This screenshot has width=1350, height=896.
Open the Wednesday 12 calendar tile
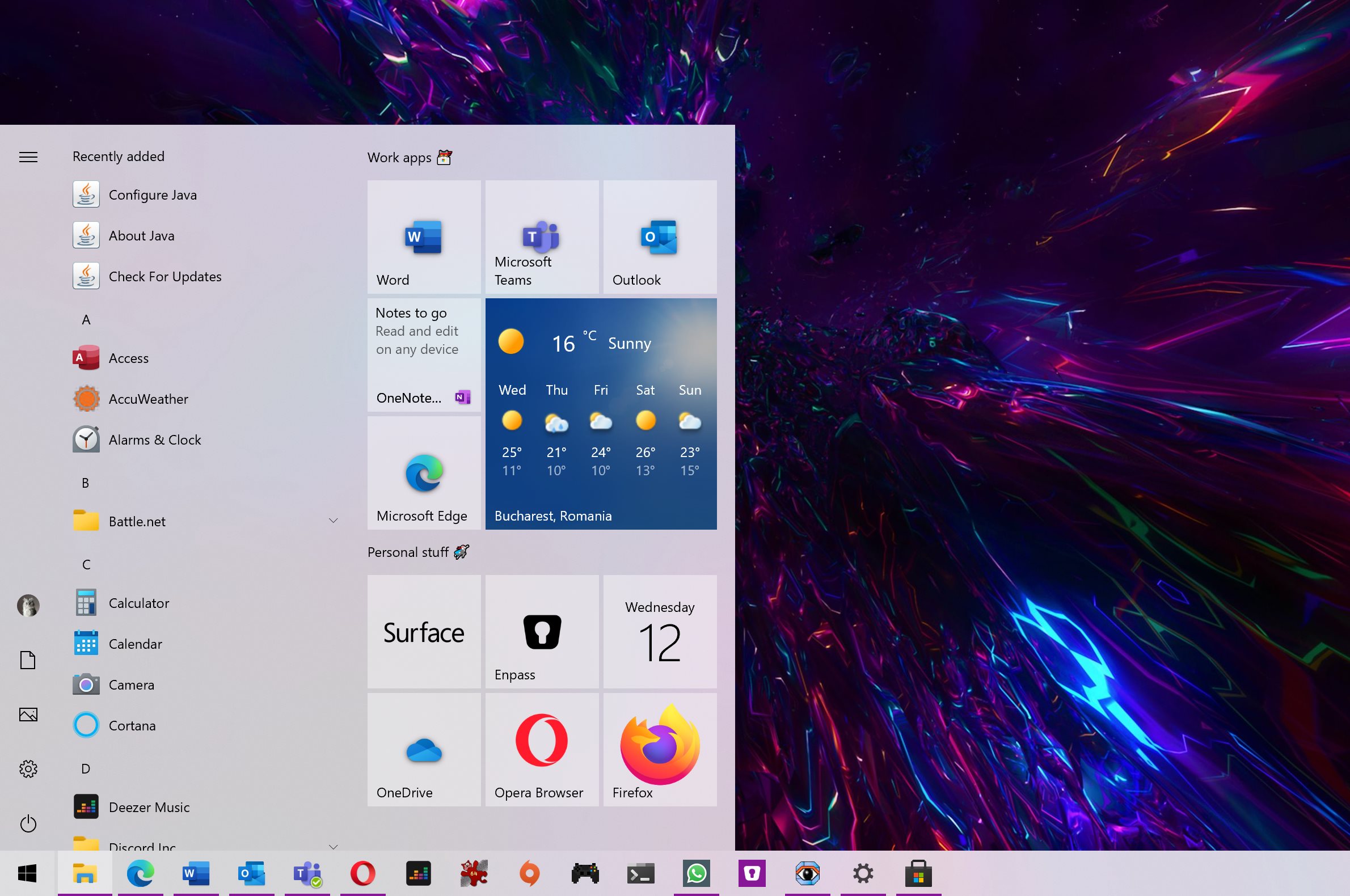pyautogui.click(x=660, y=631)
